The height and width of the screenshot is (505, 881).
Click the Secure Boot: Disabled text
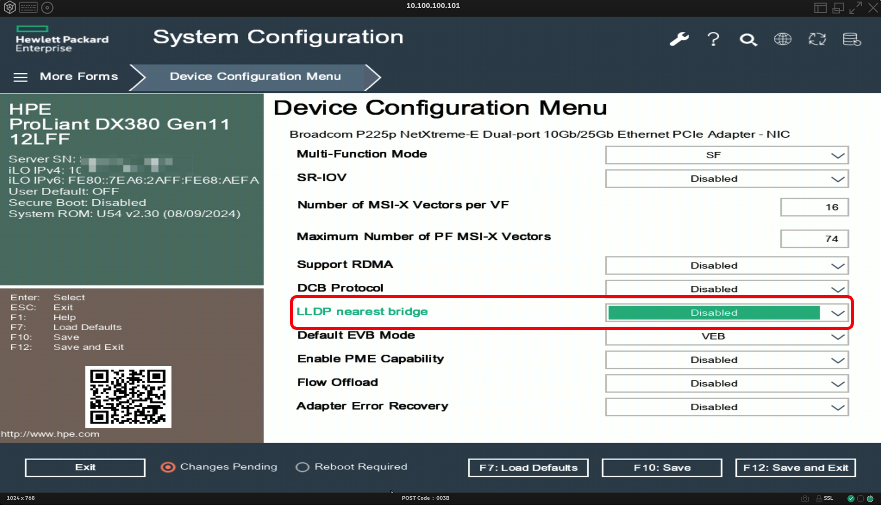(77, 203)
